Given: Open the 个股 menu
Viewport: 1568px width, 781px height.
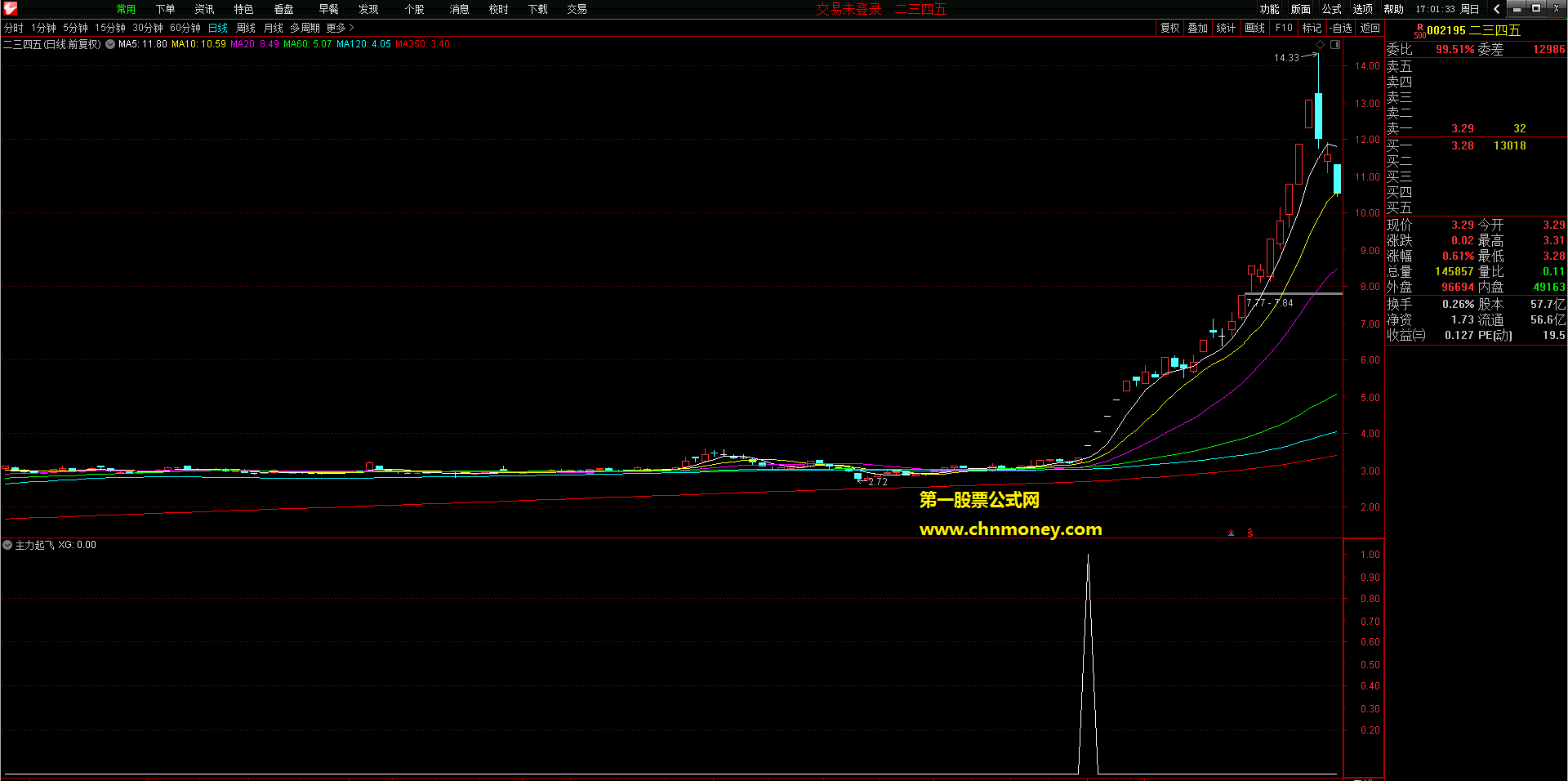Looking at the screenshot, I should coord(415,9).
